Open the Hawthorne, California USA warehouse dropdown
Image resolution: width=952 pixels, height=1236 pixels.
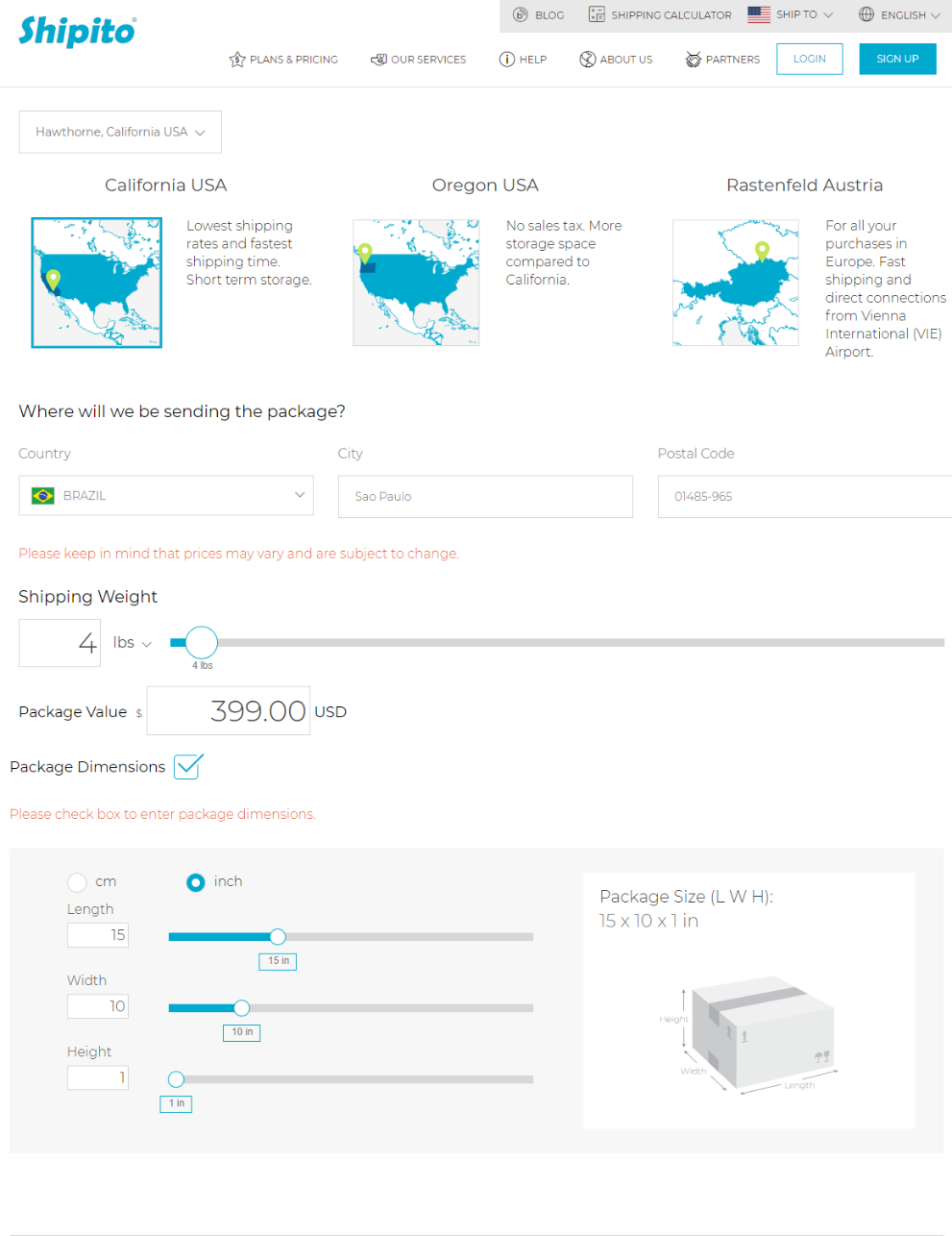pyautogui.click(x=120, y=132)
